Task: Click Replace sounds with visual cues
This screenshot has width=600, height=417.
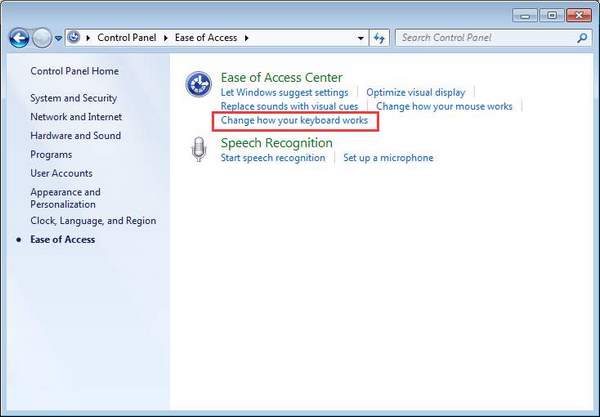Action: point(290,106)
